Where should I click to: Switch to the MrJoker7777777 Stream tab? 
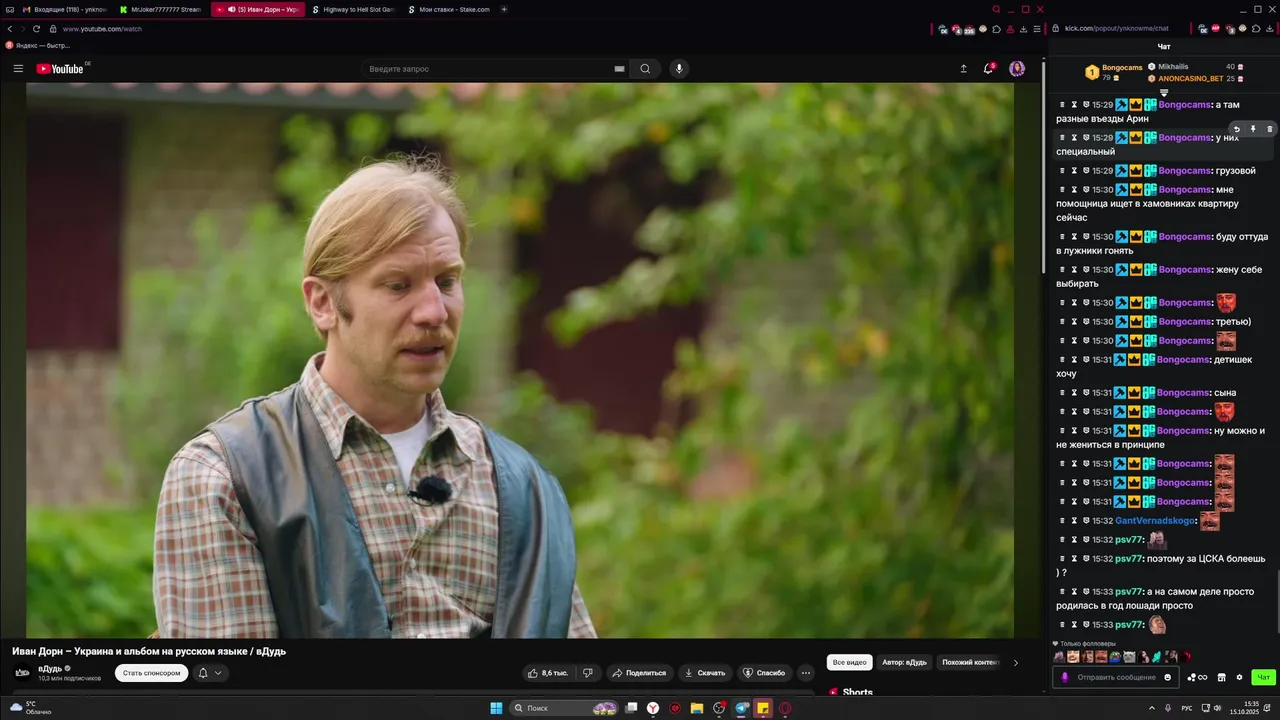tap(160, 9)
